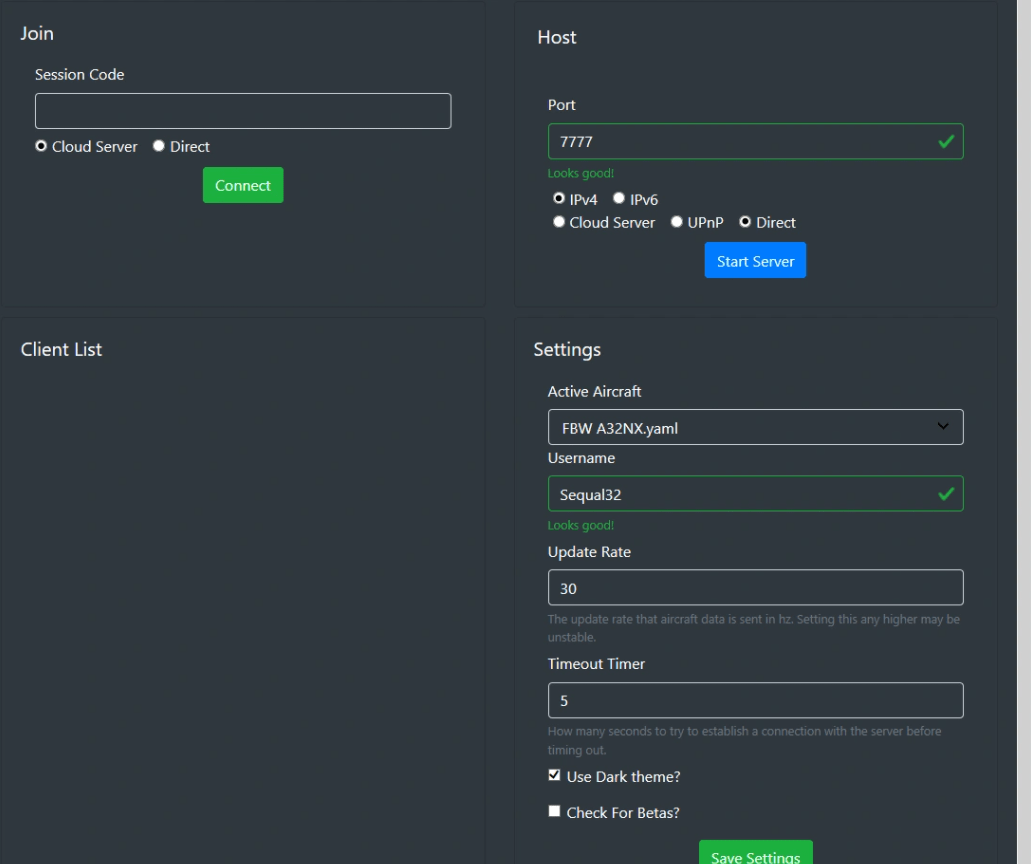This screenshot has width=1031, height=864.
Task: Click the Port input field
Action: [x=740, y=142]
